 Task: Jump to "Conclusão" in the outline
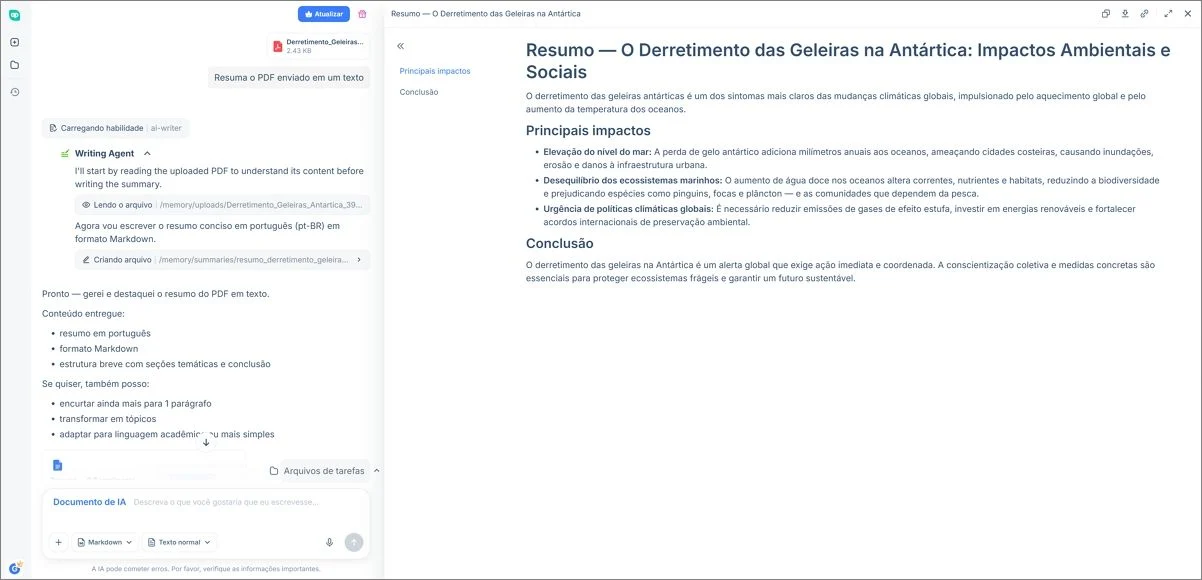pos(419,91)
